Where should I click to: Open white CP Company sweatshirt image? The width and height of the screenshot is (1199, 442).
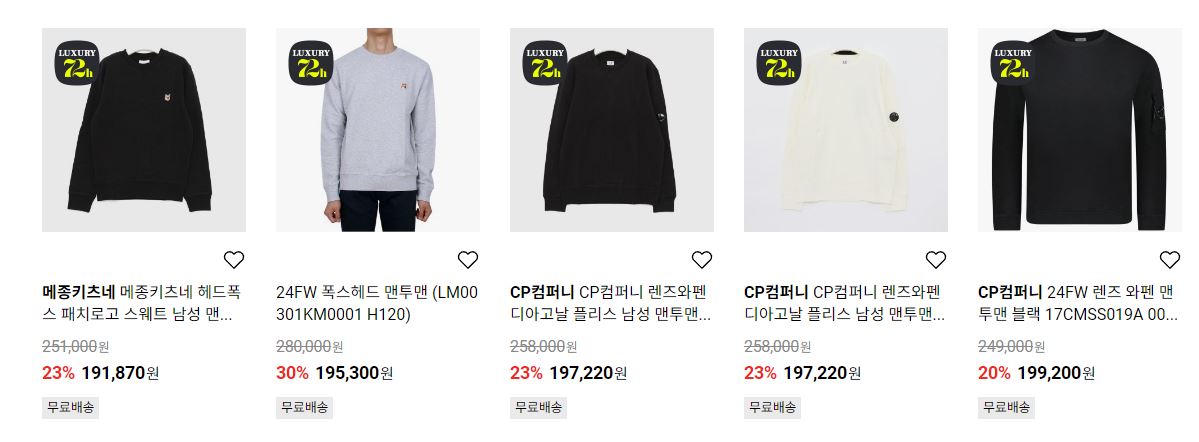pos(846,130)
